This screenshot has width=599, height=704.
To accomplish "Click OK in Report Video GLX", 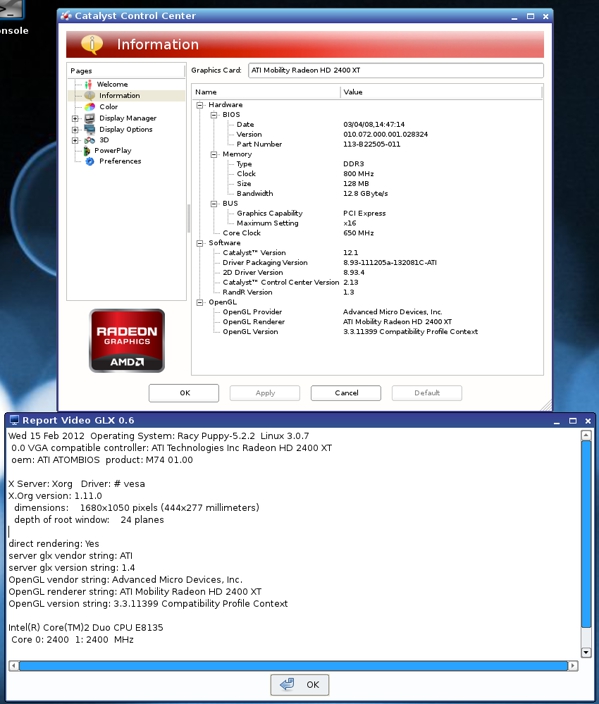I will coord(300,685).
